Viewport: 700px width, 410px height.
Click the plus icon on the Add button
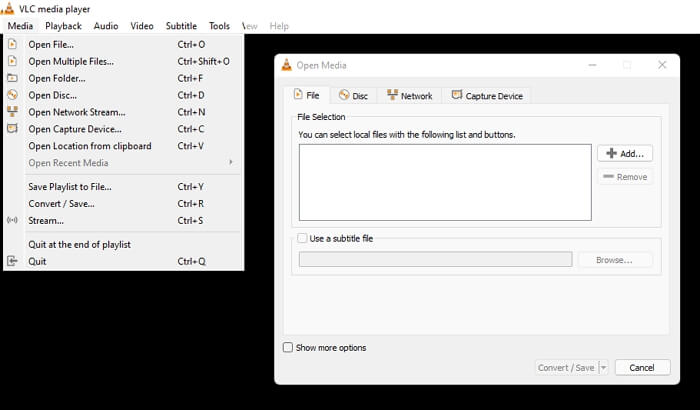coord(612,153)
